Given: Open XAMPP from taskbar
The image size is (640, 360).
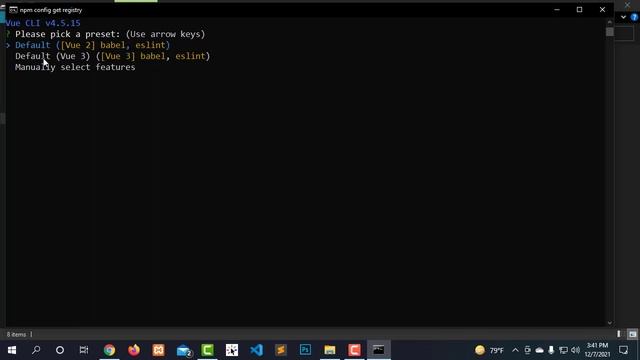Looking at the screenshot, I should [158, 350].
